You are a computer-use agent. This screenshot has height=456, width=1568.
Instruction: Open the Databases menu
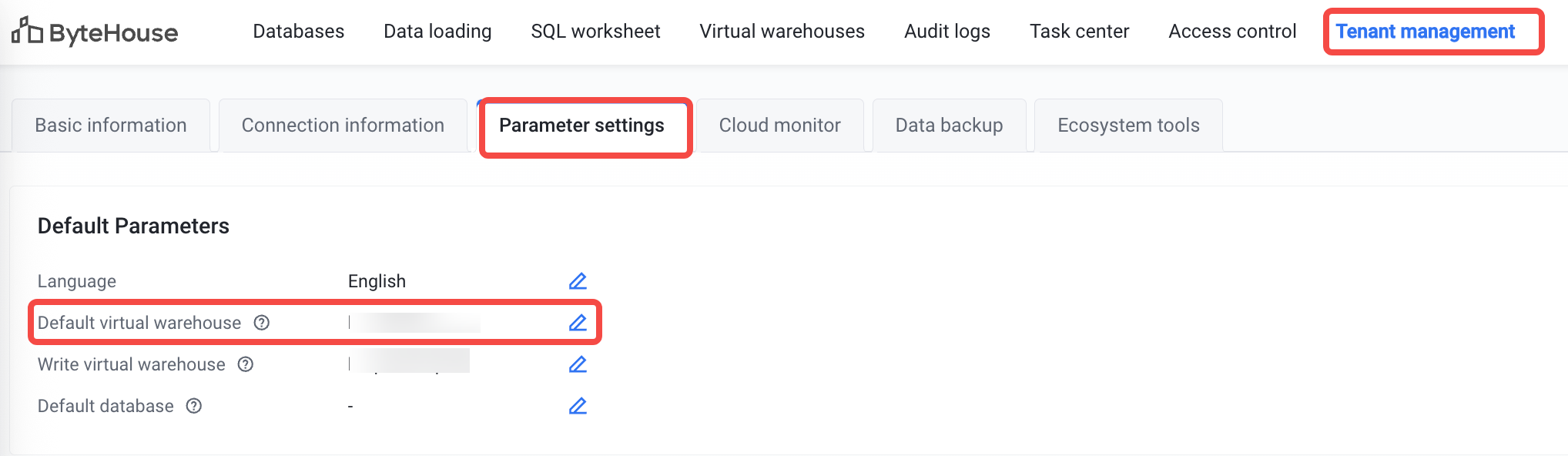click(x=299, y=32)
